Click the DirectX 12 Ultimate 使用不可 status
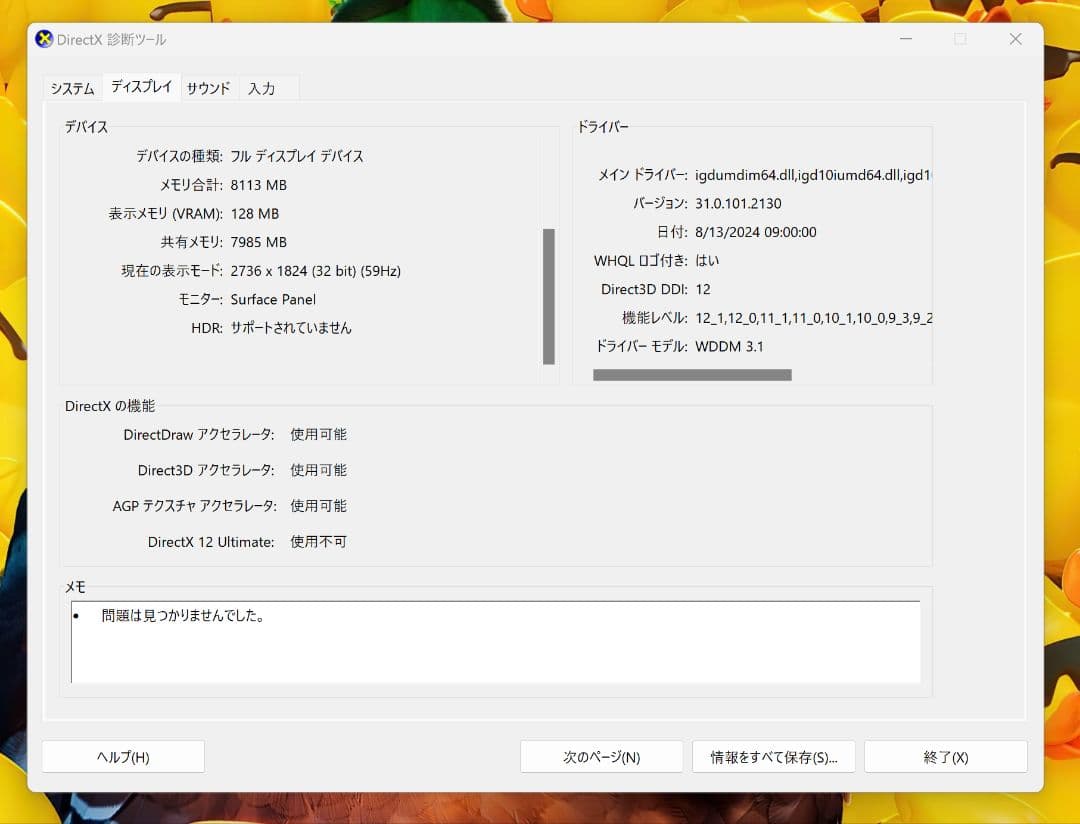Image resolution: width=1080 pixels, height=824 pixels. coord(318,541)
